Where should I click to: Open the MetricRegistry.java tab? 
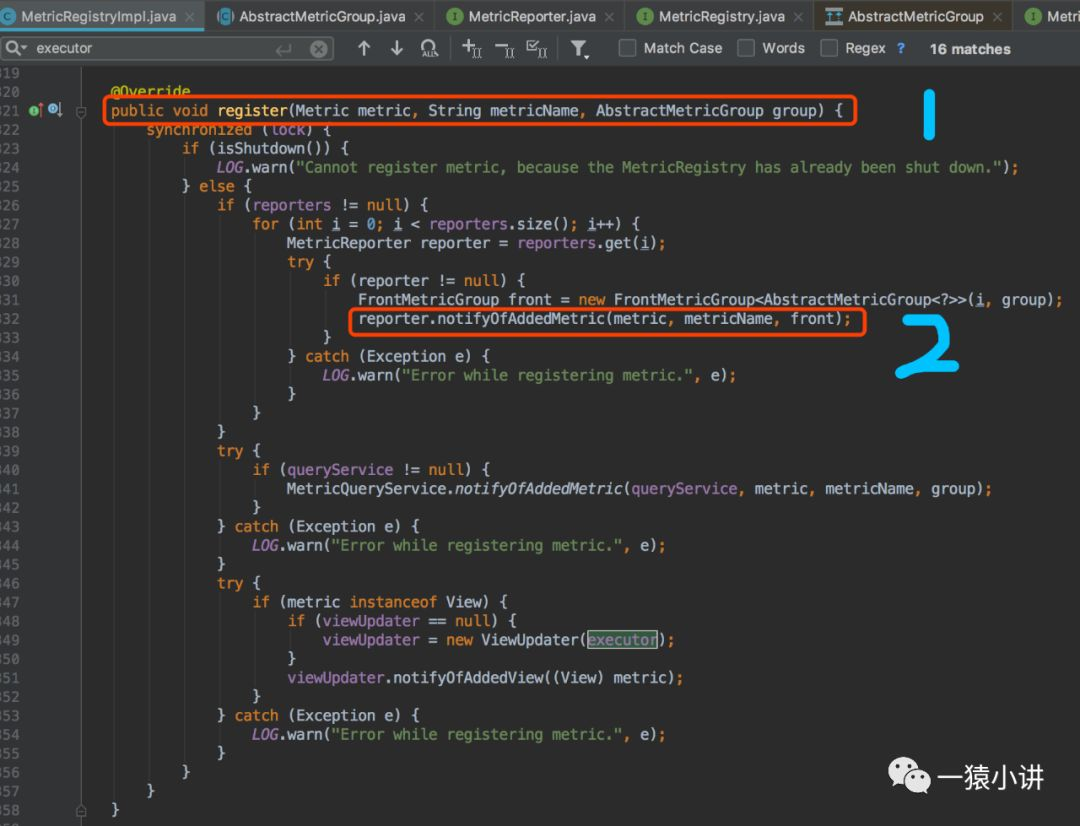coord(721,16)
